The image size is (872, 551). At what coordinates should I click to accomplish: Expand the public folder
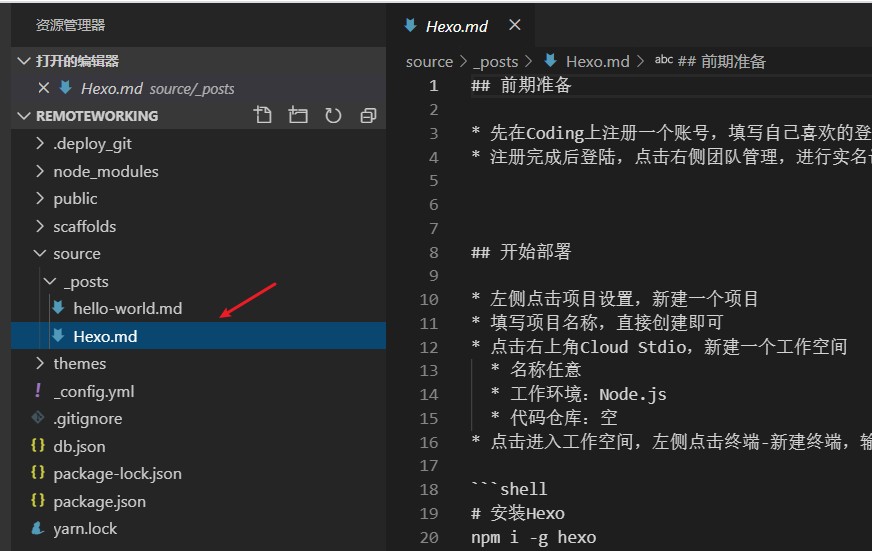point(39,198)
